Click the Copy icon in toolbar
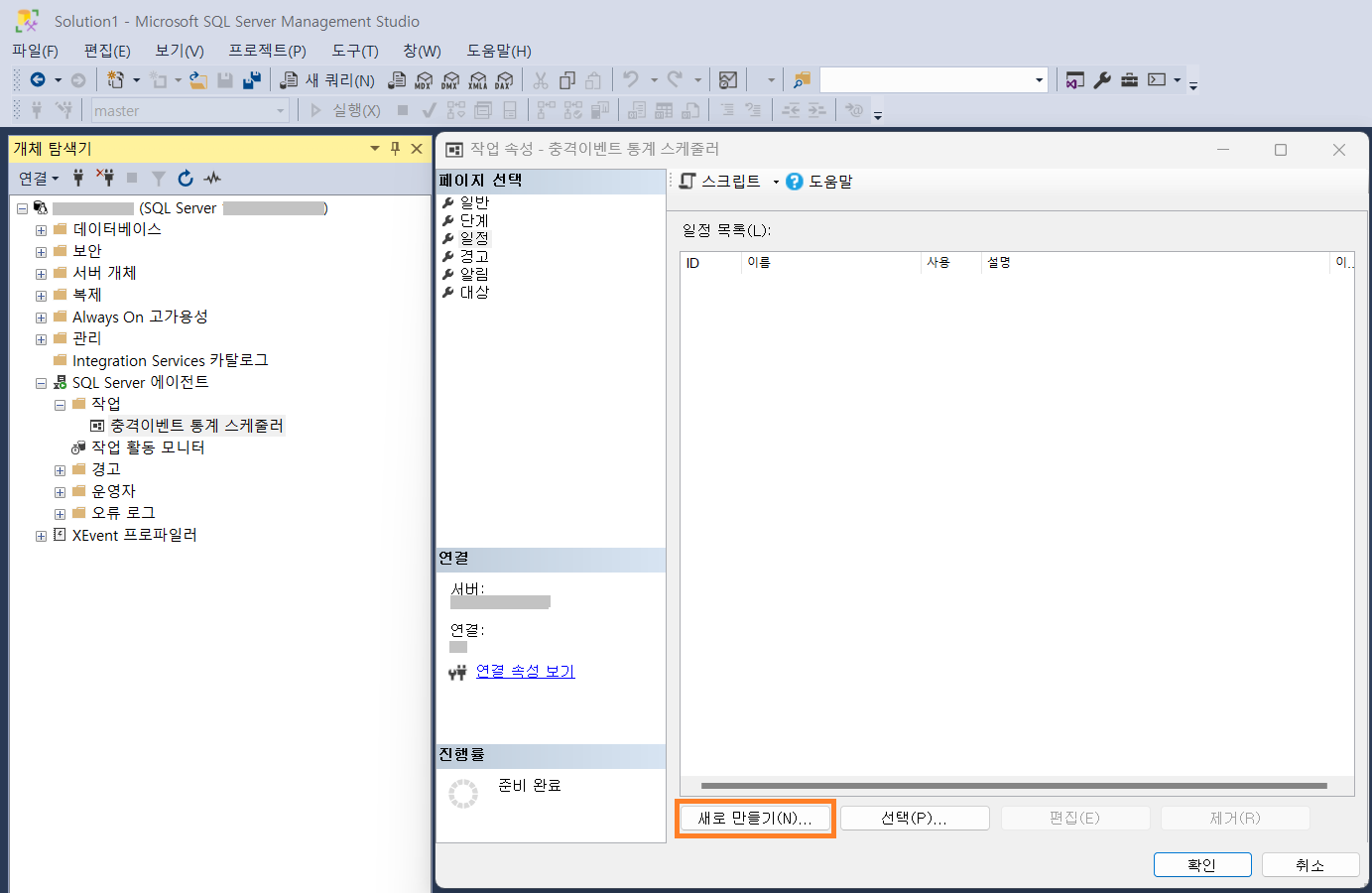This screenshot has height=893, width=1372. coord(567,80)
